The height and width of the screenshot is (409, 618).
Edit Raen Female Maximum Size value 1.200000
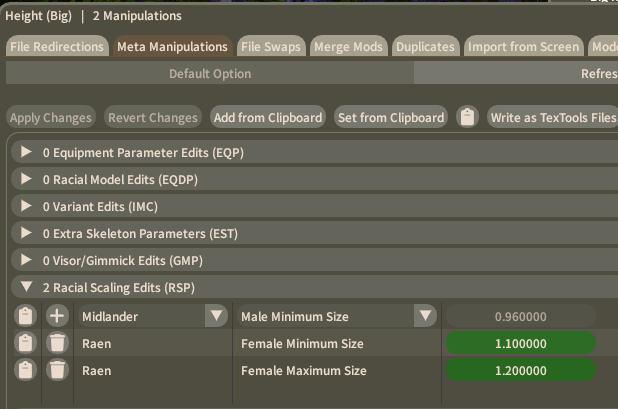click(x=521, y=370)
